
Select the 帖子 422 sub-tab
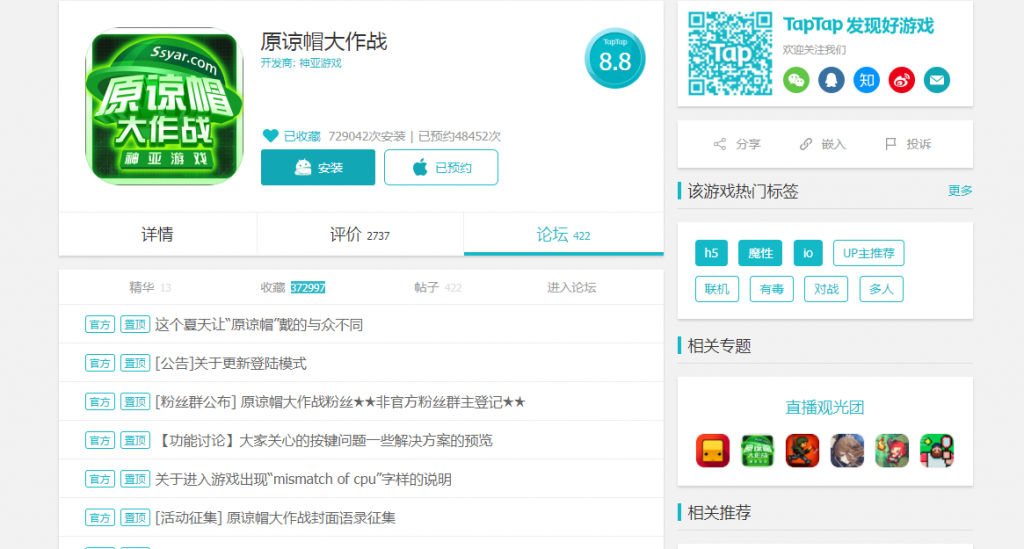pos(438,287)
